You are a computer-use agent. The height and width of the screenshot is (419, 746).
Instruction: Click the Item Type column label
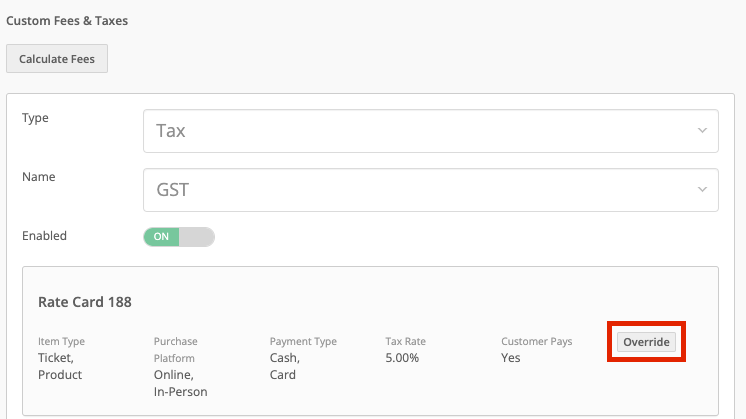tap(61, 341)
